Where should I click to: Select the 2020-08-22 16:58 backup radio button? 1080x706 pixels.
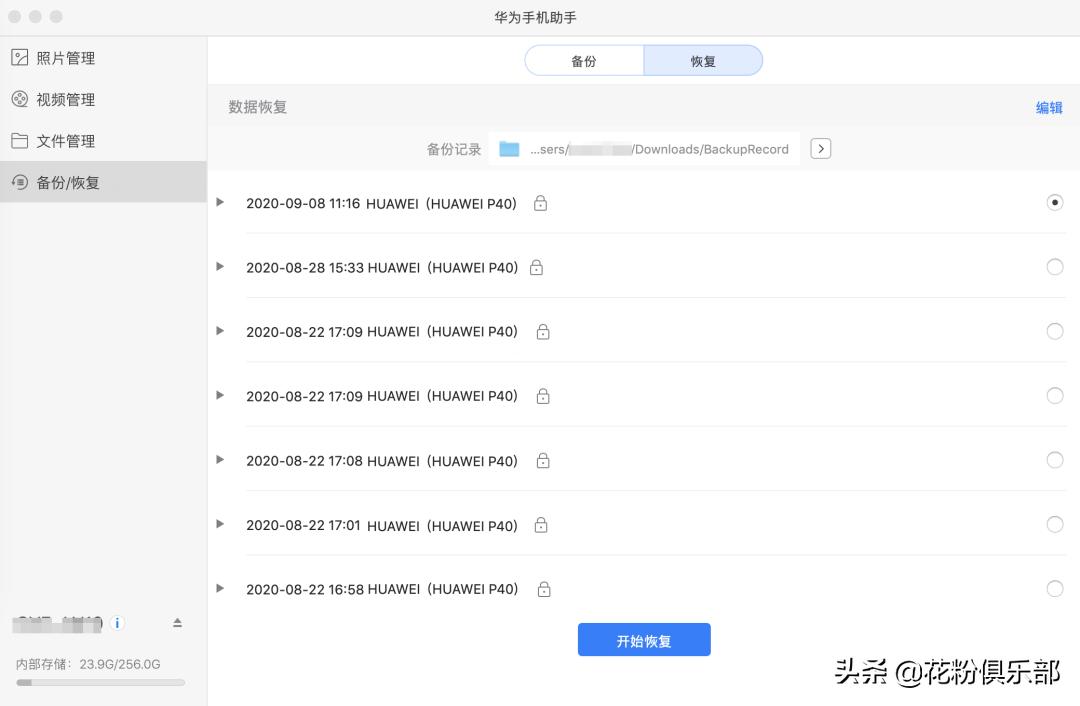(x=1055, y=589)
